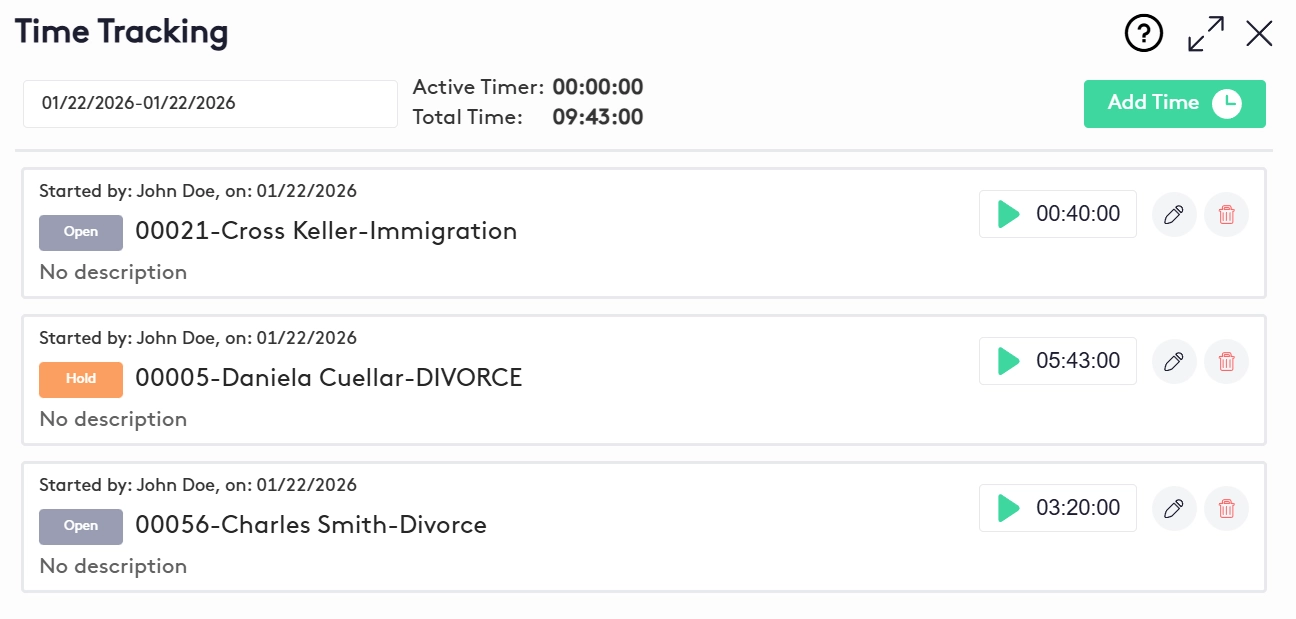Click the Open status badge on Cross Keller
The image size is (1296, 619).
[81, 232]
